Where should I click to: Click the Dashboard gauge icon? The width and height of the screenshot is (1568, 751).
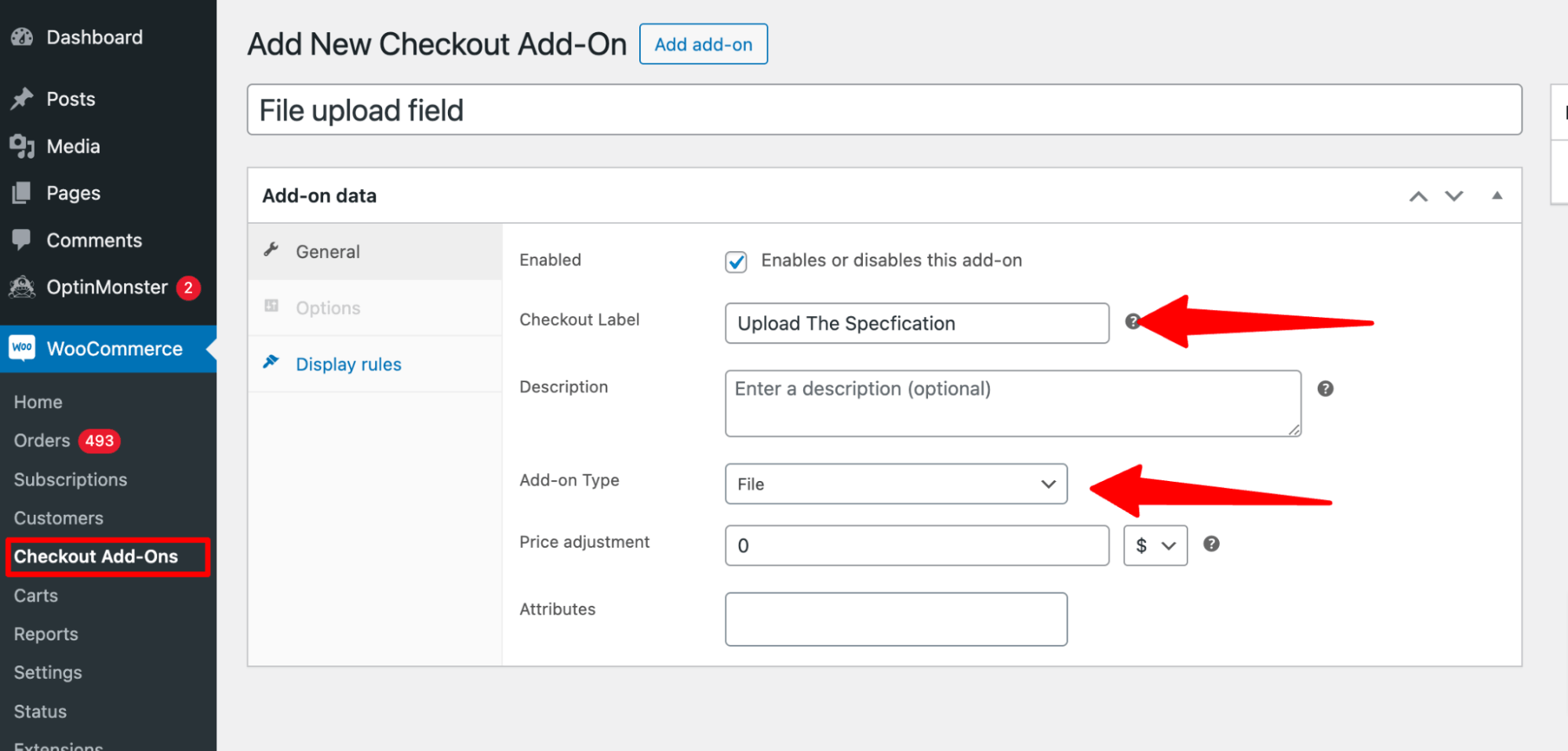click(22, 37)
